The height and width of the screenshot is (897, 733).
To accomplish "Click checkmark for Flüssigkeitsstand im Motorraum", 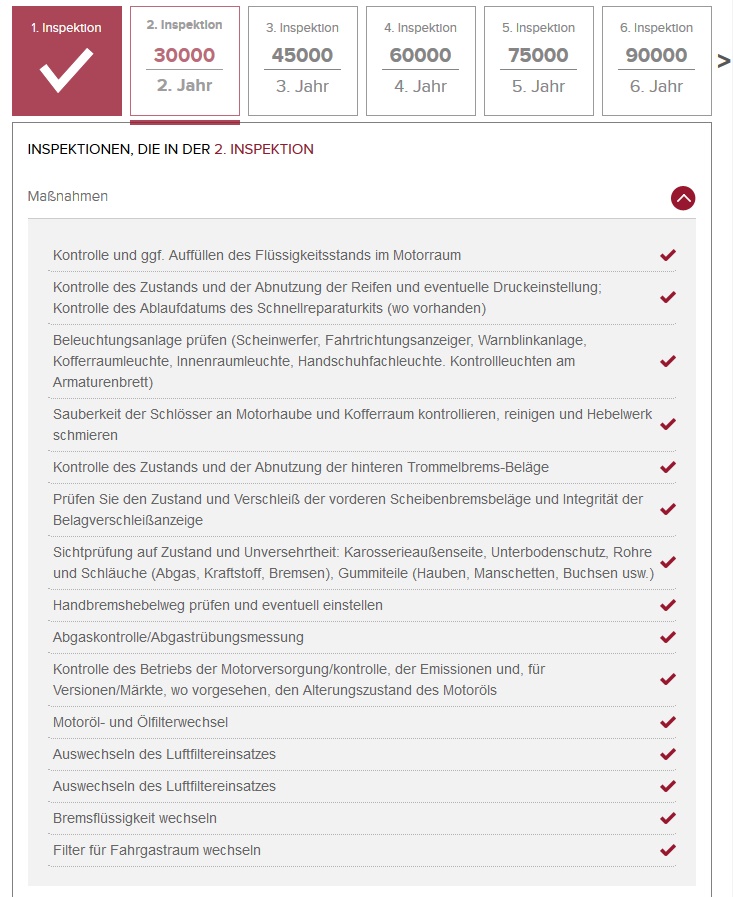I will 668,255.
